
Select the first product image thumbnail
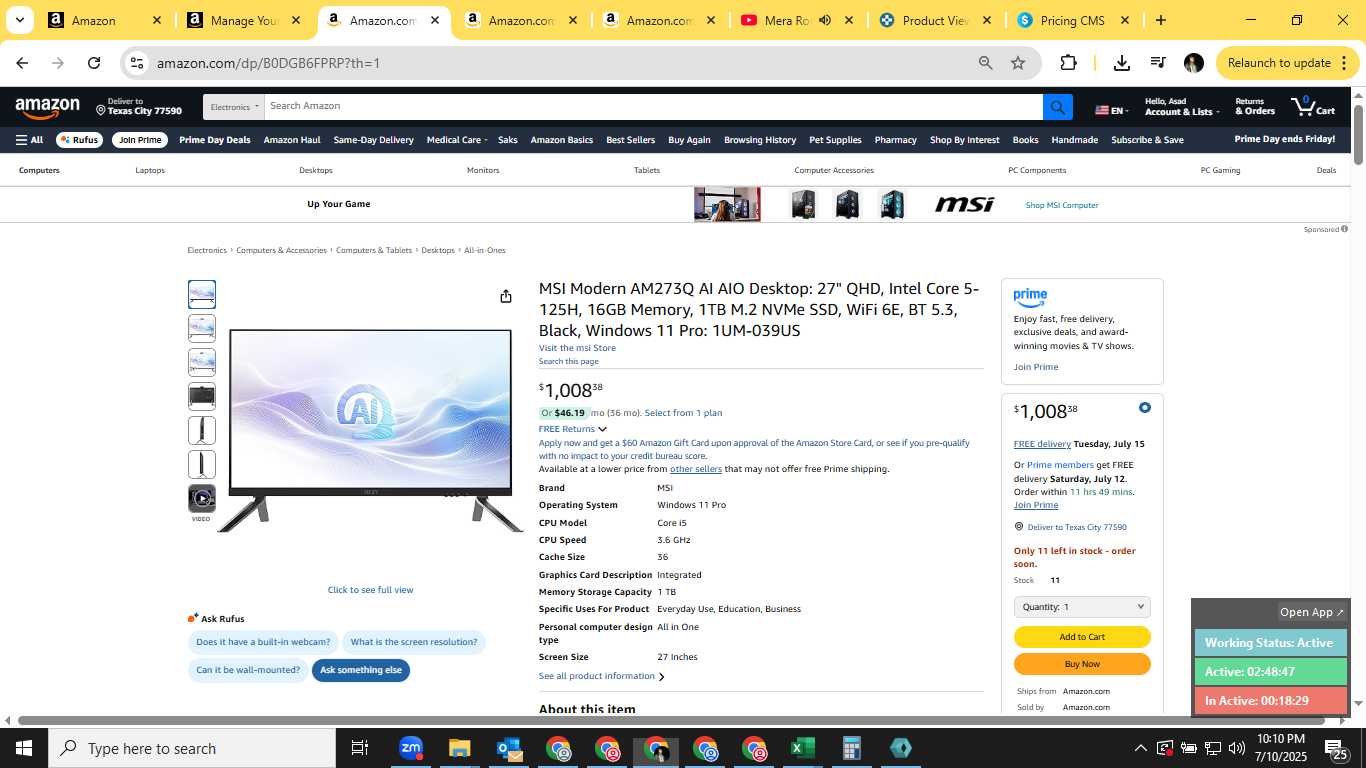(202, 294)
